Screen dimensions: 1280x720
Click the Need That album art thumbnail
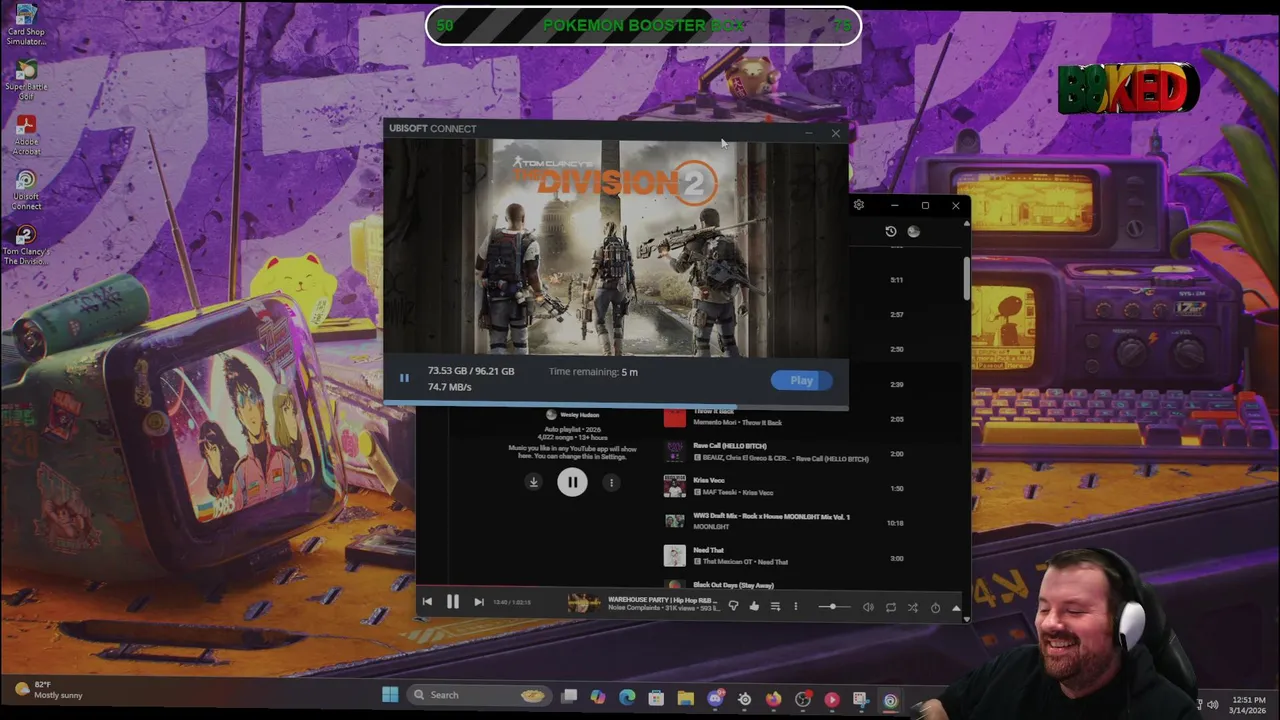(675, 556)
